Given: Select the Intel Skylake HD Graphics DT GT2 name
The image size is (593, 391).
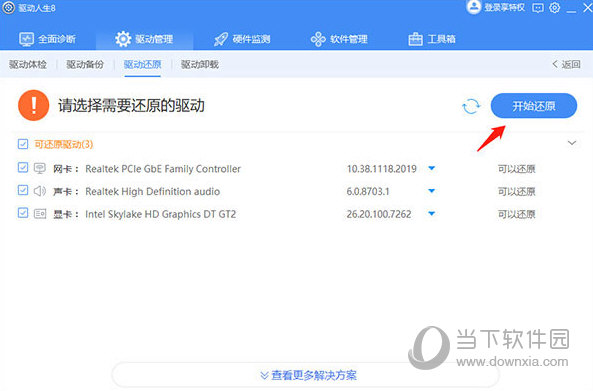Looking at the screenshot, I should tap(161, 214).
